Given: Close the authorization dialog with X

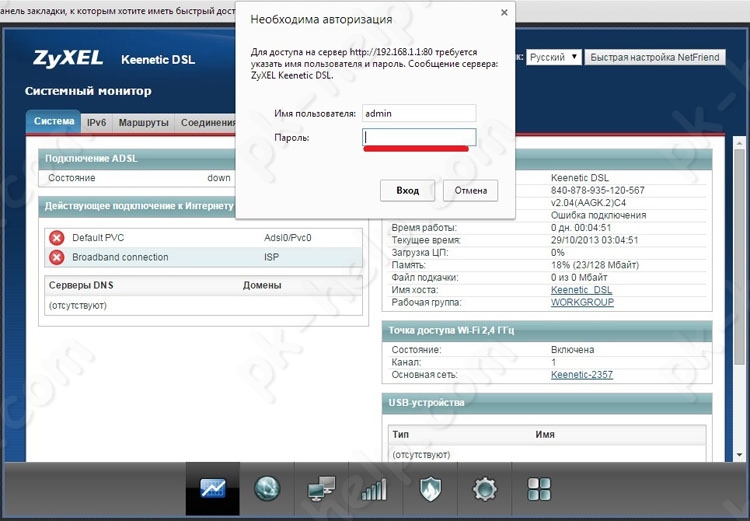Looking at the screenshot, I should pyautogui.click(x=504, y=13).
